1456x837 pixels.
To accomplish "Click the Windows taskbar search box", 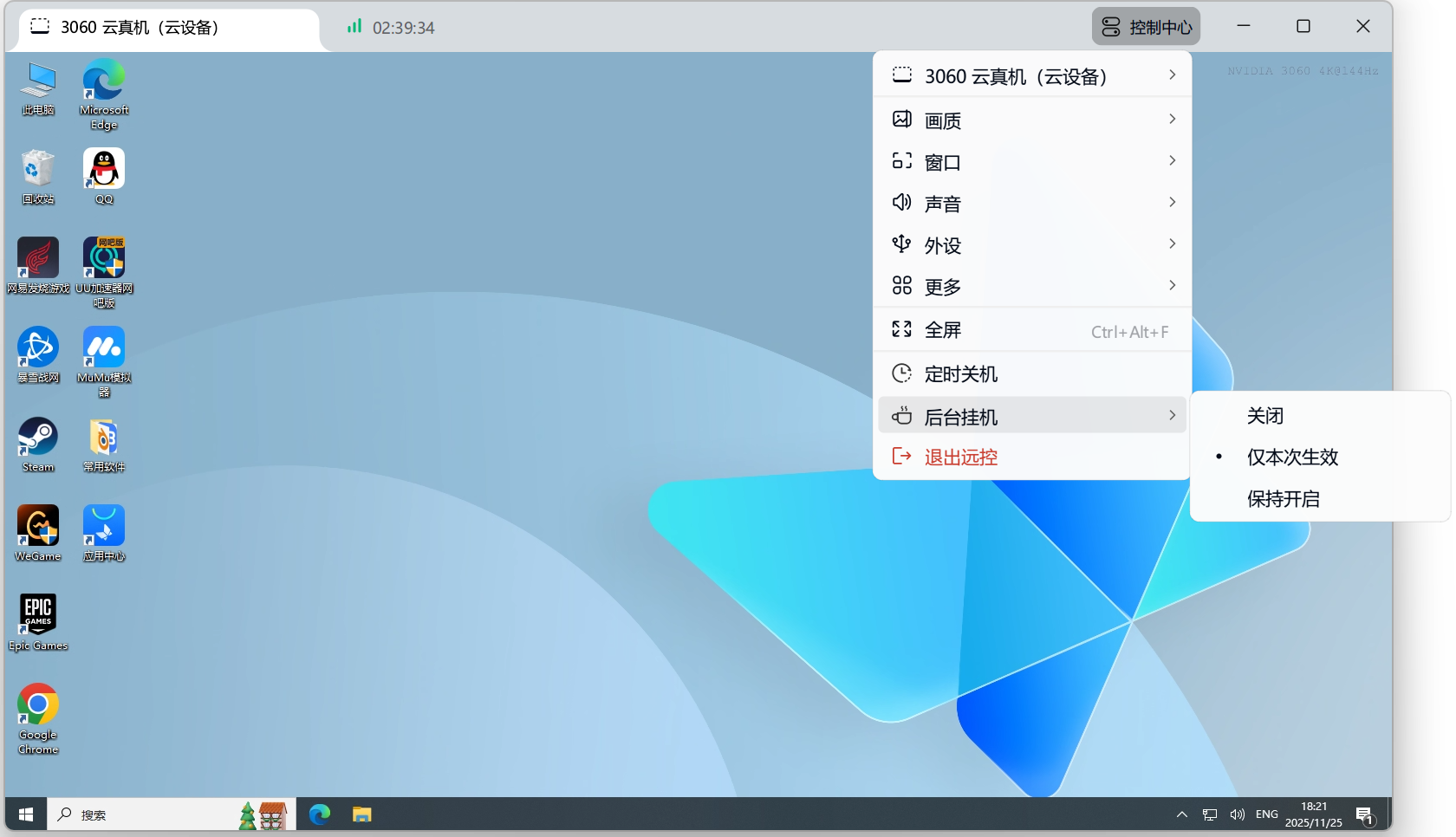I will pyautogui.click(x=147, y=814).
